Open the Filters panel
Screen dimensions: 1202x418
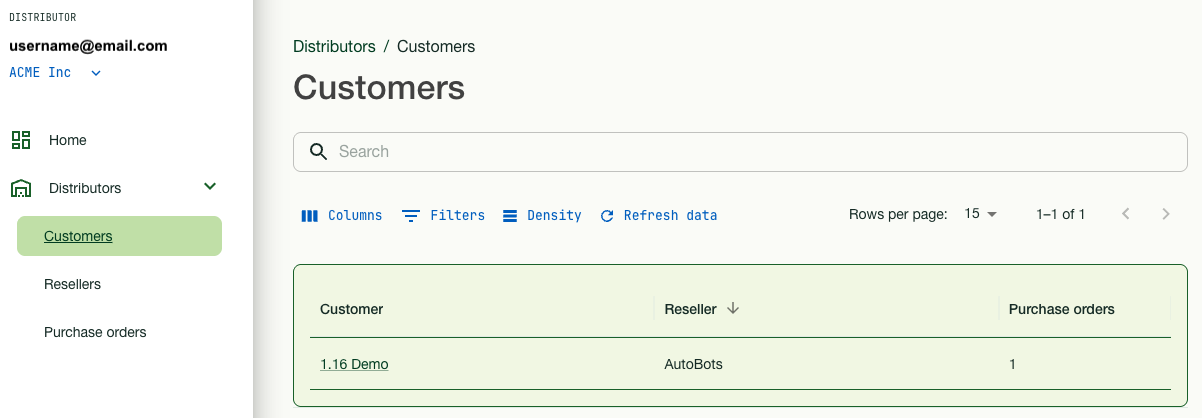(443, 215)
